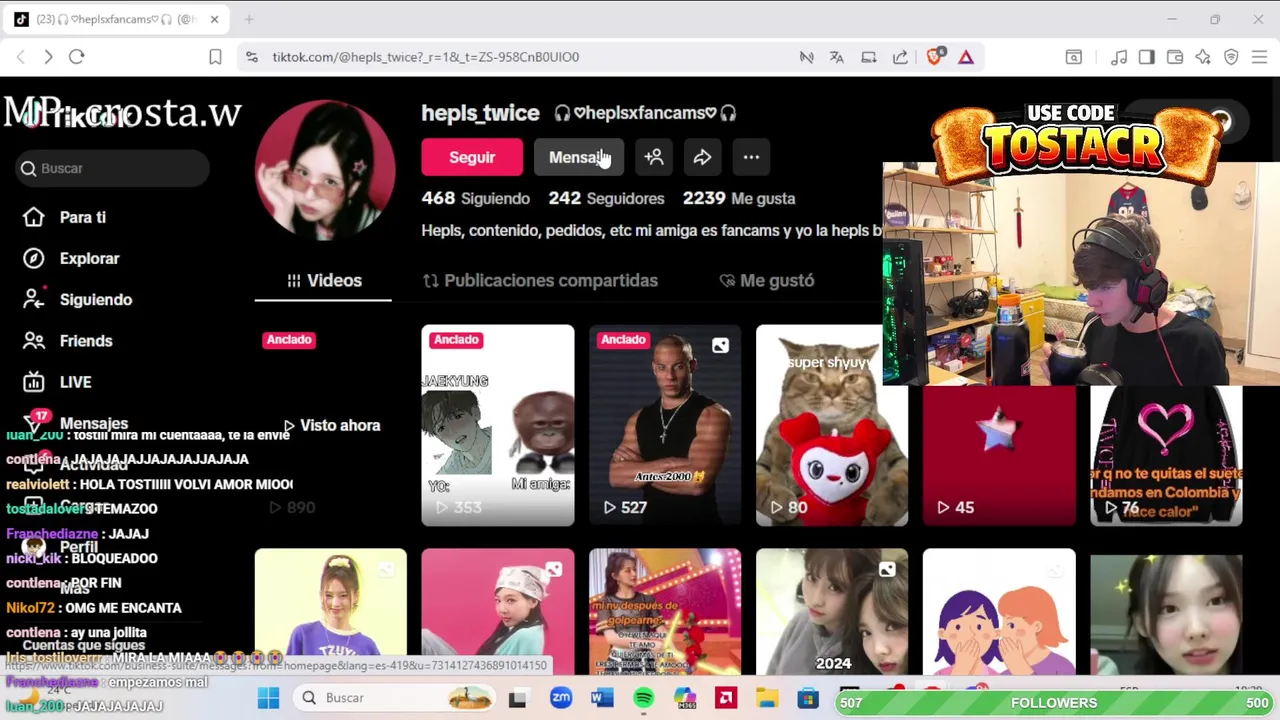Play the pinned JAEKYUNG video with 353 views

(498, 425)
